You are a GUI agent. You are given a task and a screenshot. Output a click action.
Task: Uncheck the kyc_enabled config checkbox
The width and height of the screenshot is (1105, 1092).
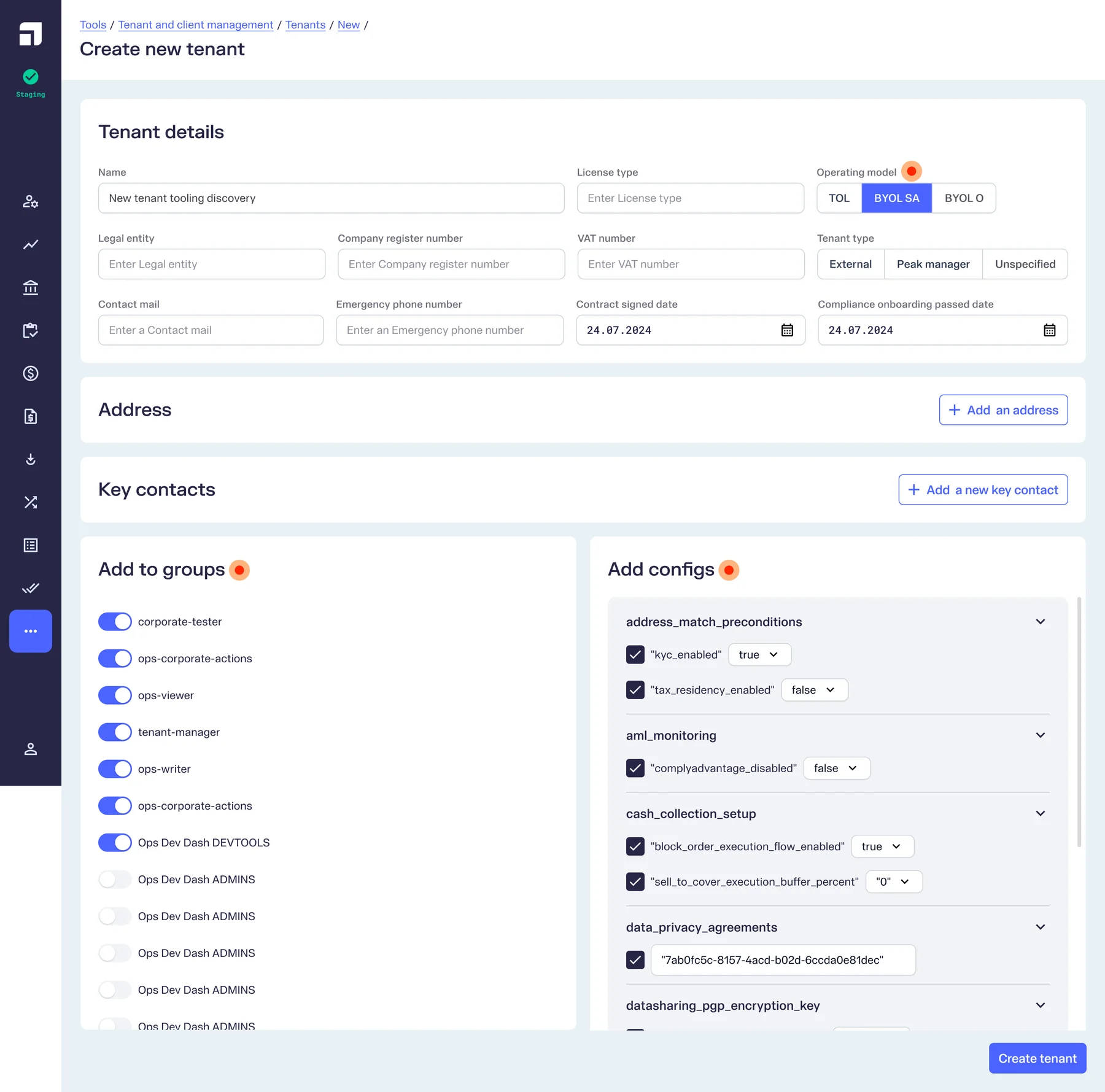[635, 654]
